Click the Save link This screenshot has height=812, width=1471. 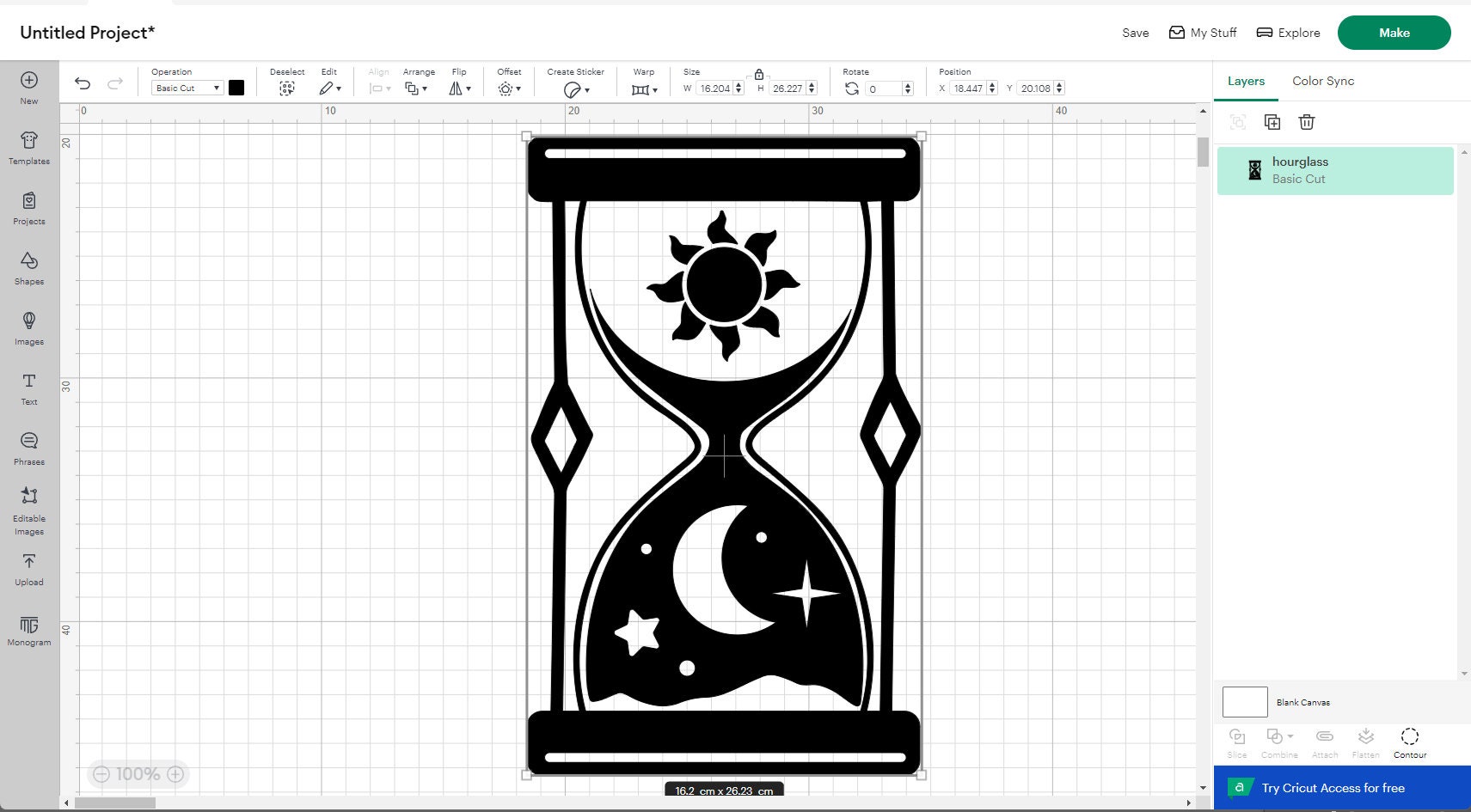pos(1135,33)
